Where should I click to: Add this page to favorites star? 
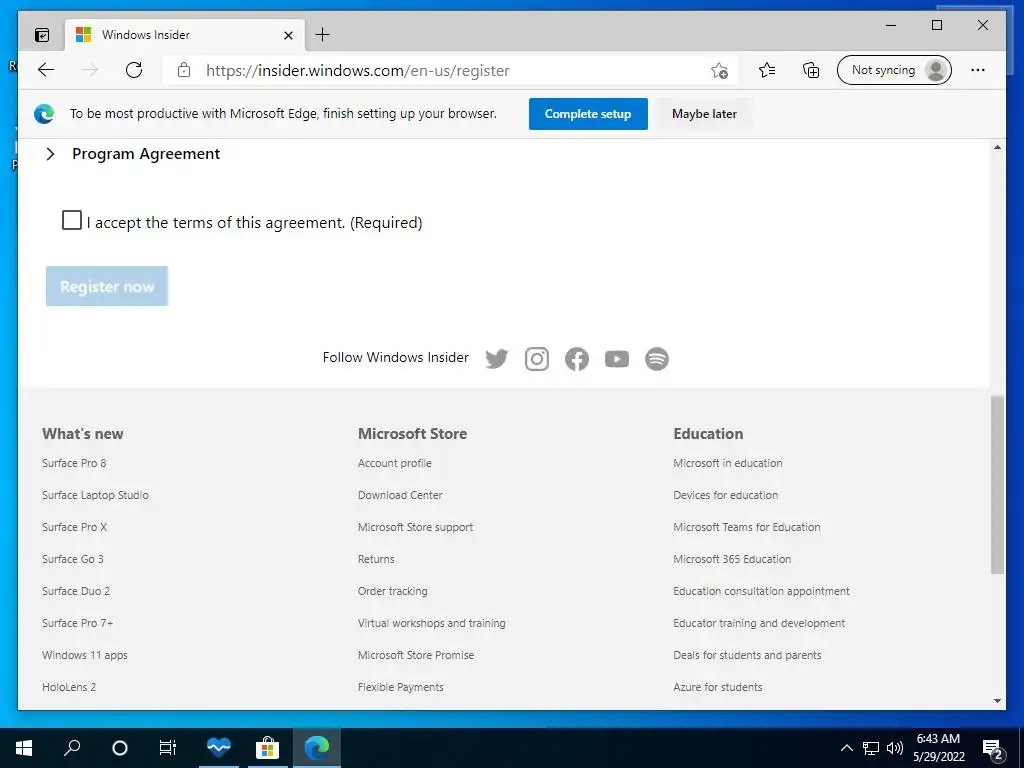point(719,71)
